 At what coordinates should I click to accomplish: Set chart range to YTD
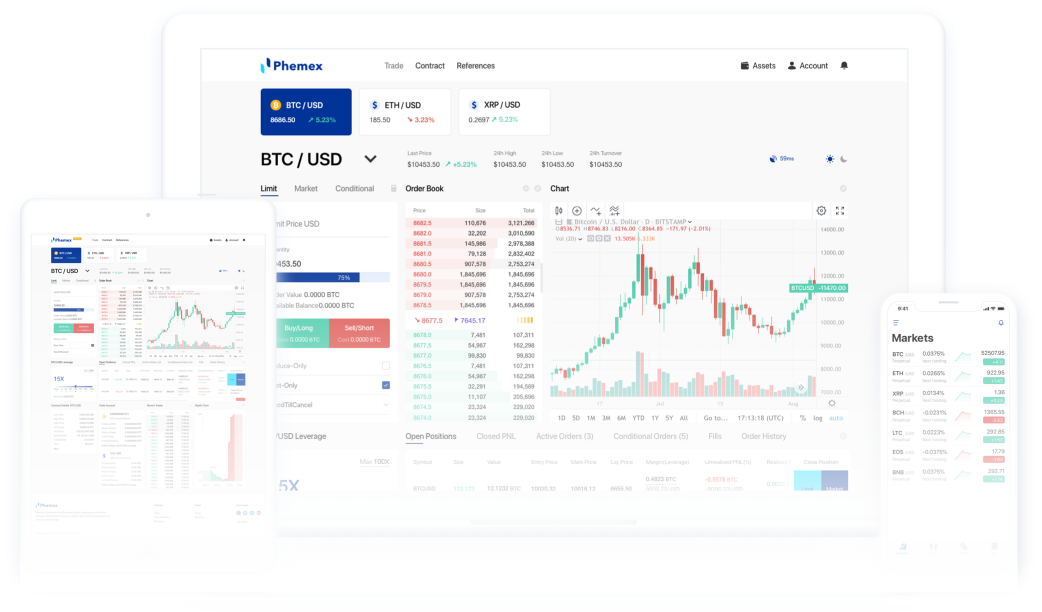(x=638, y=418)
